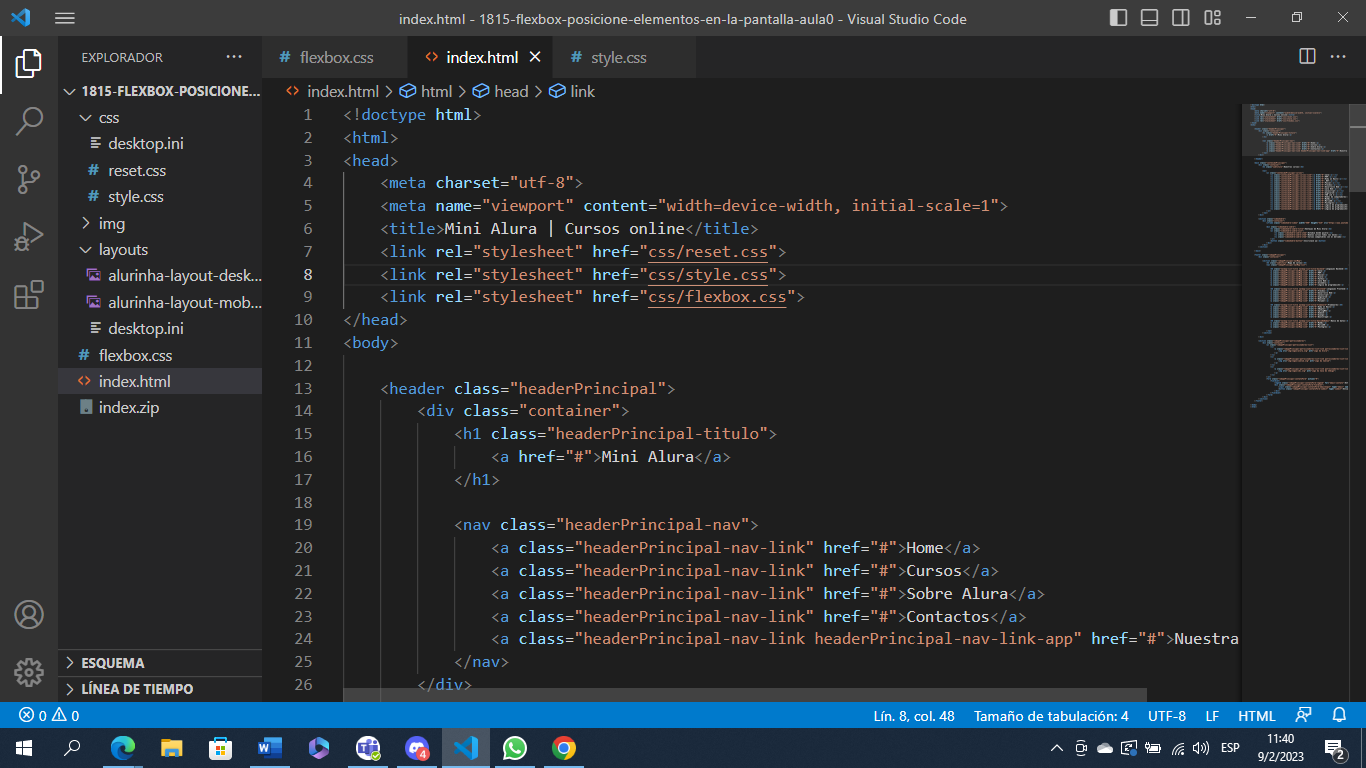The image size is (1366, 768).
Task: Open the Customize Layout button
Action: click(x=1213, y=18)
